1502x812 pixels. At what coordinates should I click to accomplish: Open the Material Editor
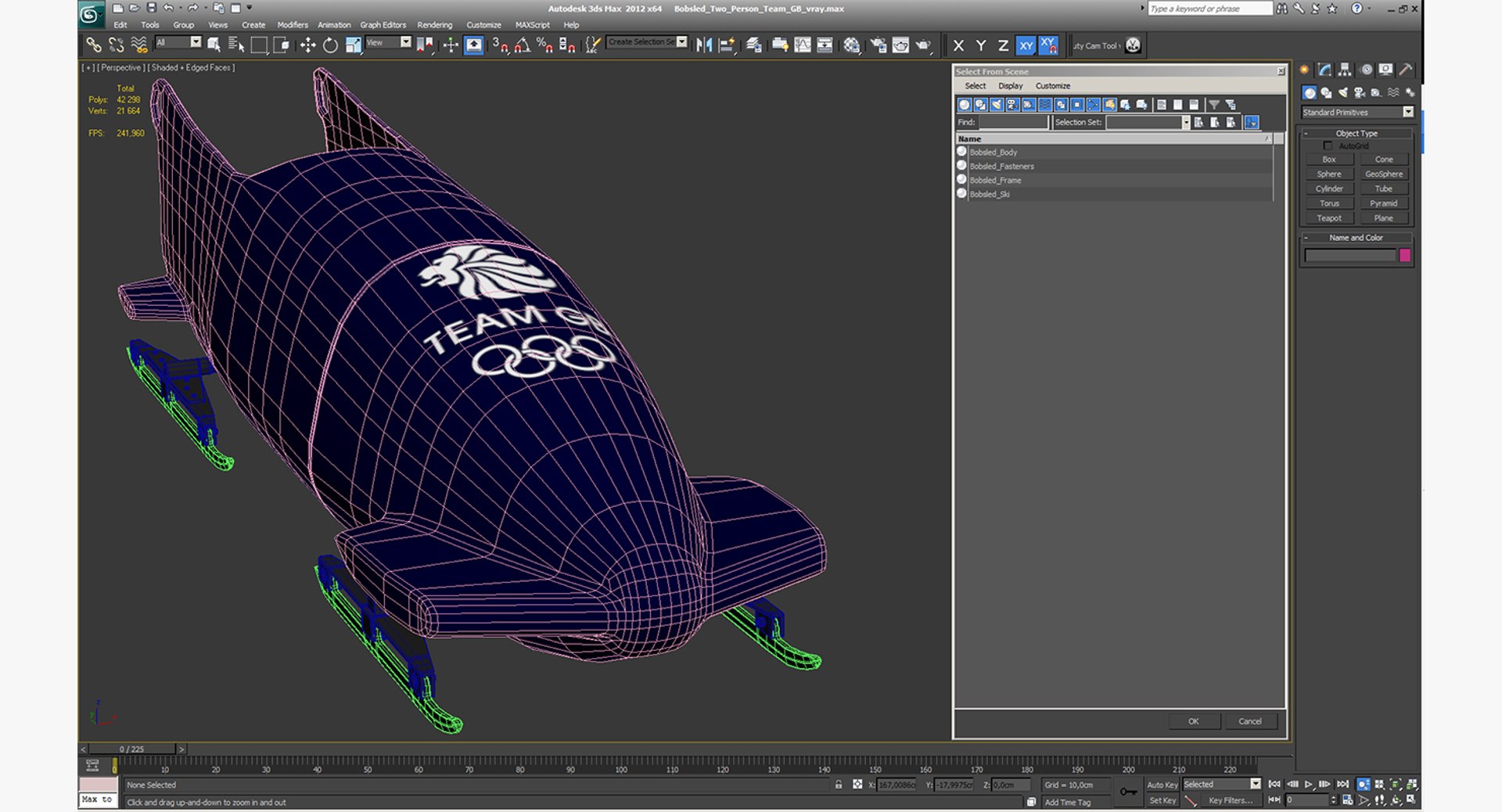pyautogui.click(x=851, y=45)
